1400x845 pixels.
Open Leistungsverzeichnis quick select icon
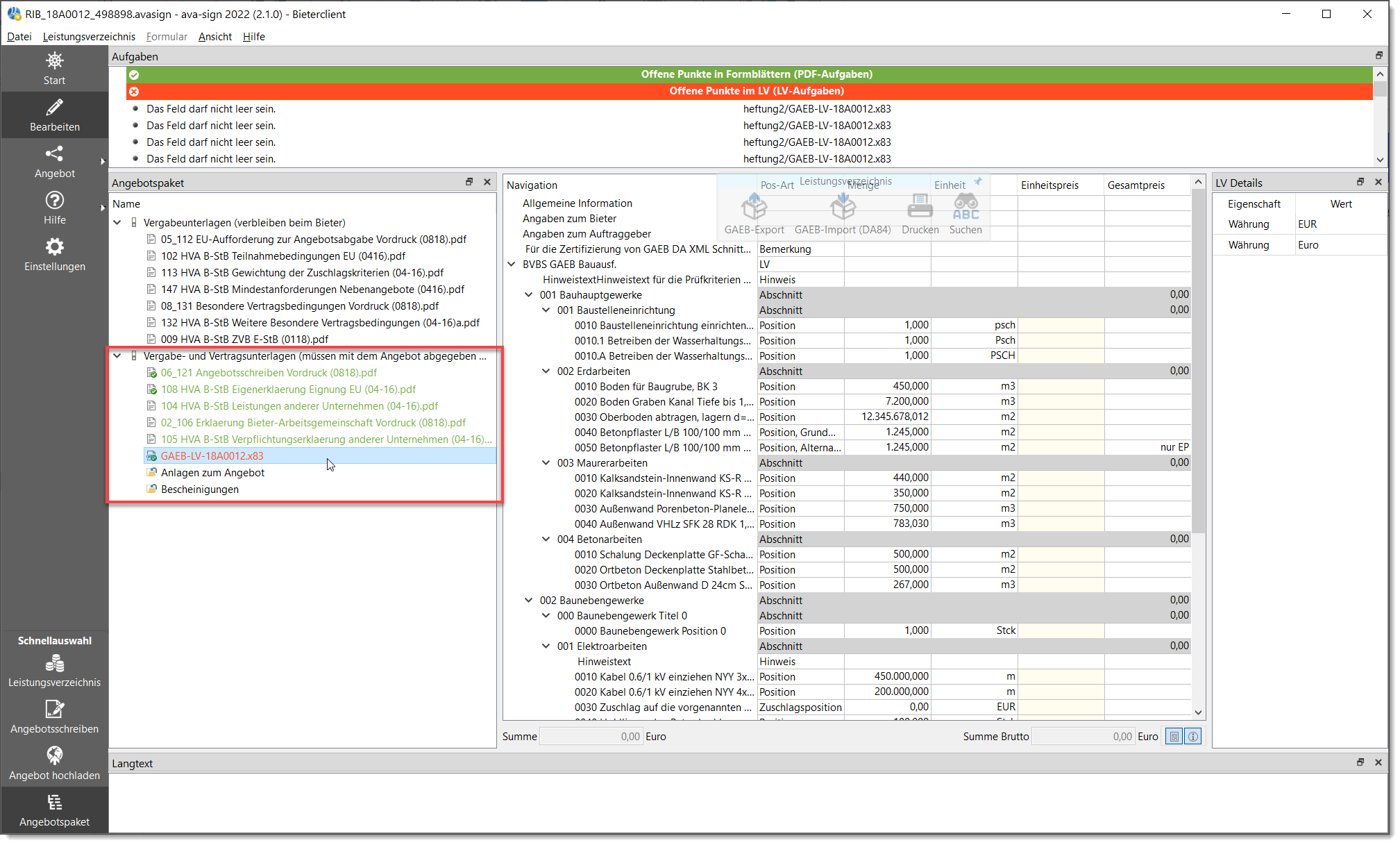(54, 664)
